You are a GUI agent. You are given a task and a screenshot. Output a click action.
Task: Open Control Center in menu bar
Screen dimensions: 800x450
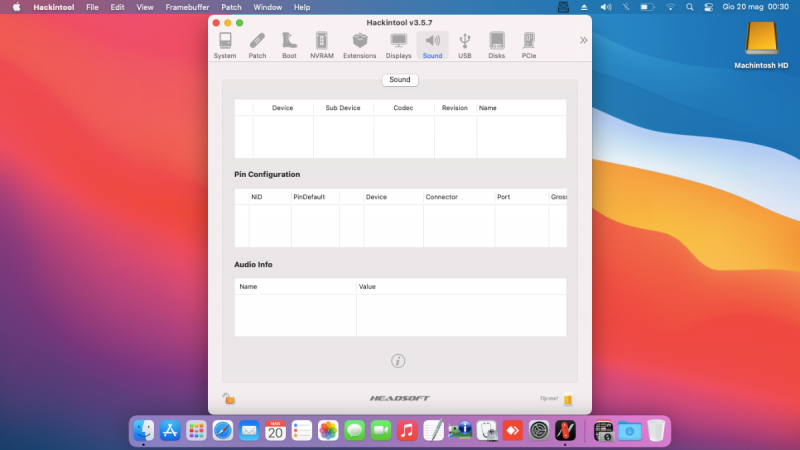pyautogui.click(x=708, y=7)
